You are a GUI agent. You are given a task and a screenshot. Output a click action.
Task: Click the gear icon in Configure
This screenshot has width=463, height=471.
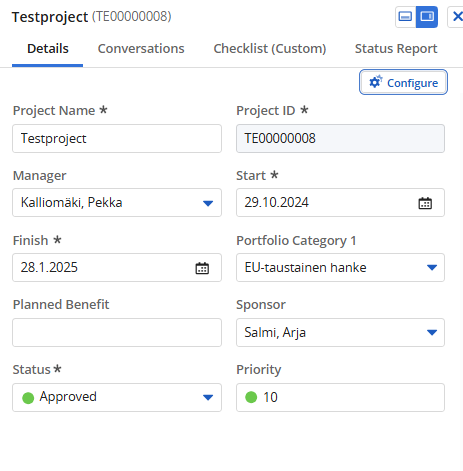376,82
